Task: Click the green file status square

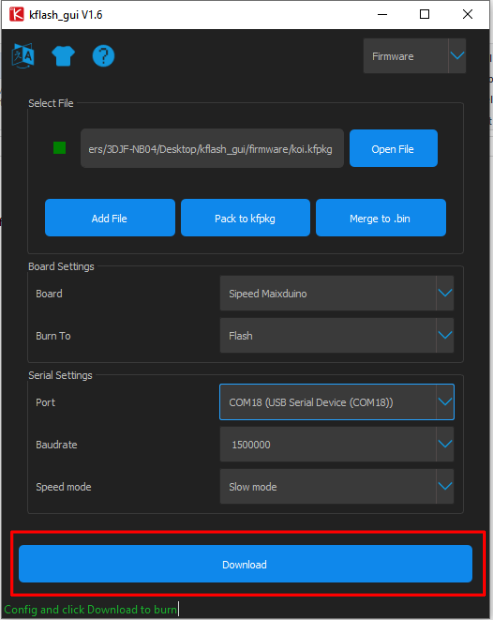Action: (x=59, y=148)
